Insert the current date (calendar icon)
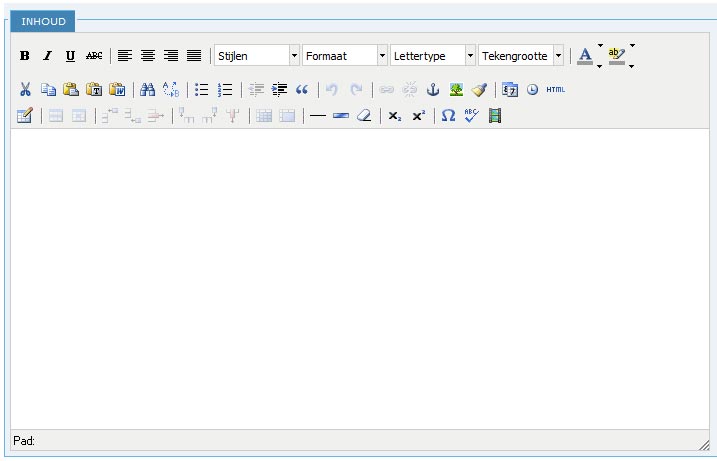 click(x=509, y=89)
